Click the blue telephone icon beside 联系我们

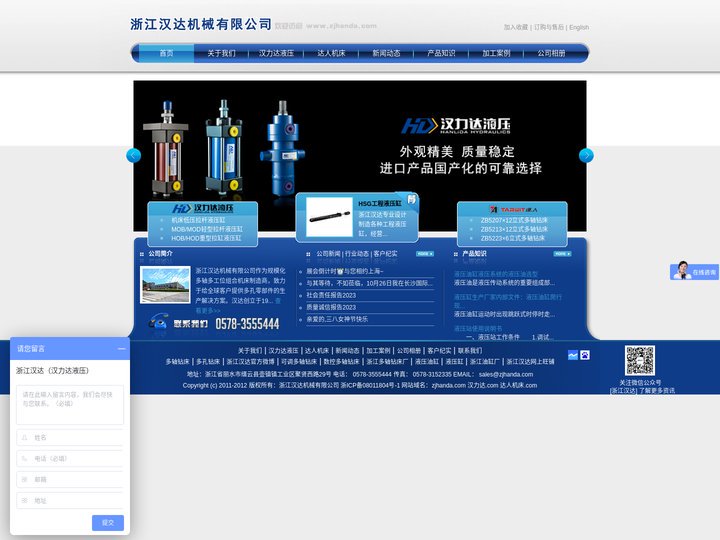[158, 321]
